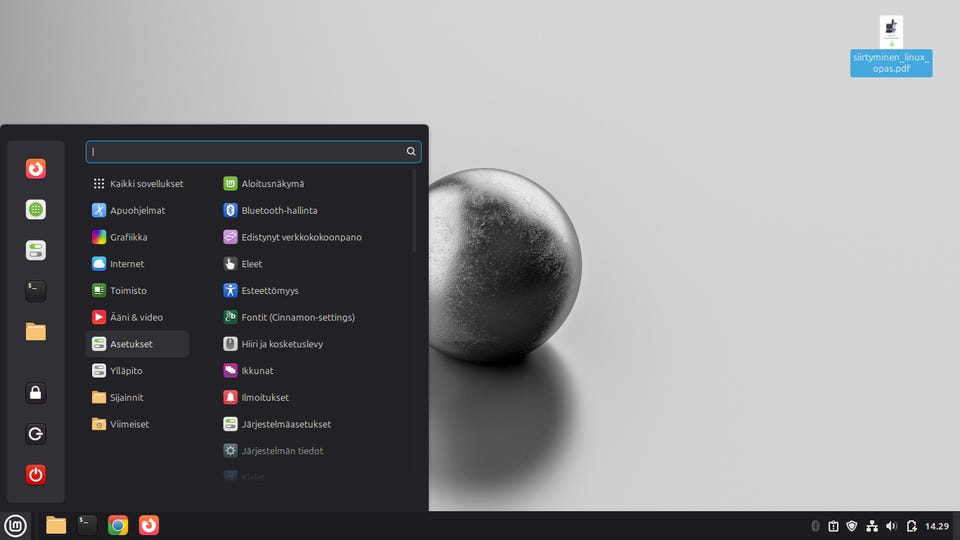Open the network connections tray icon
The width and height of the screenshot is (960, 540).
click(872, 526)
